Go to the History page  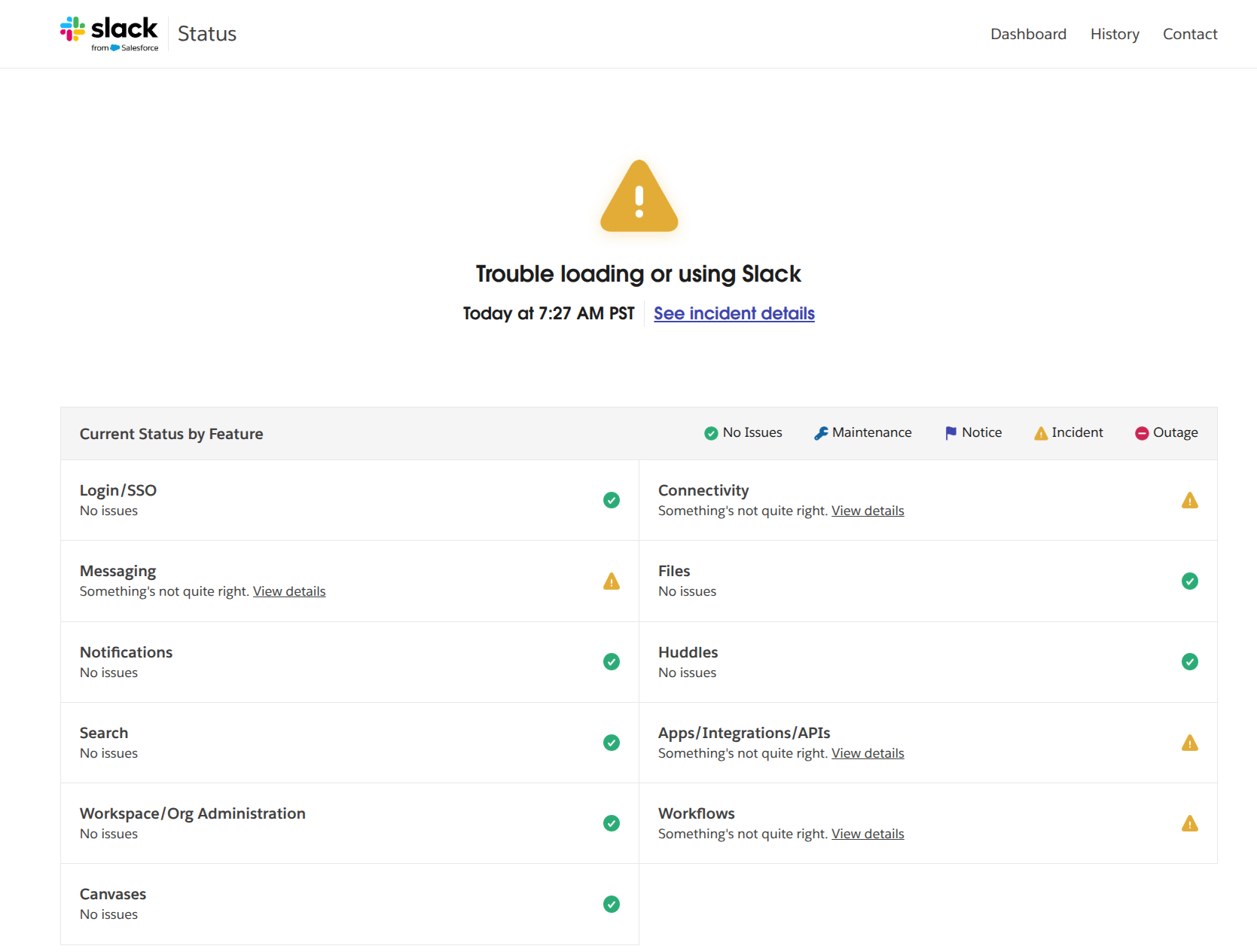1114,34
